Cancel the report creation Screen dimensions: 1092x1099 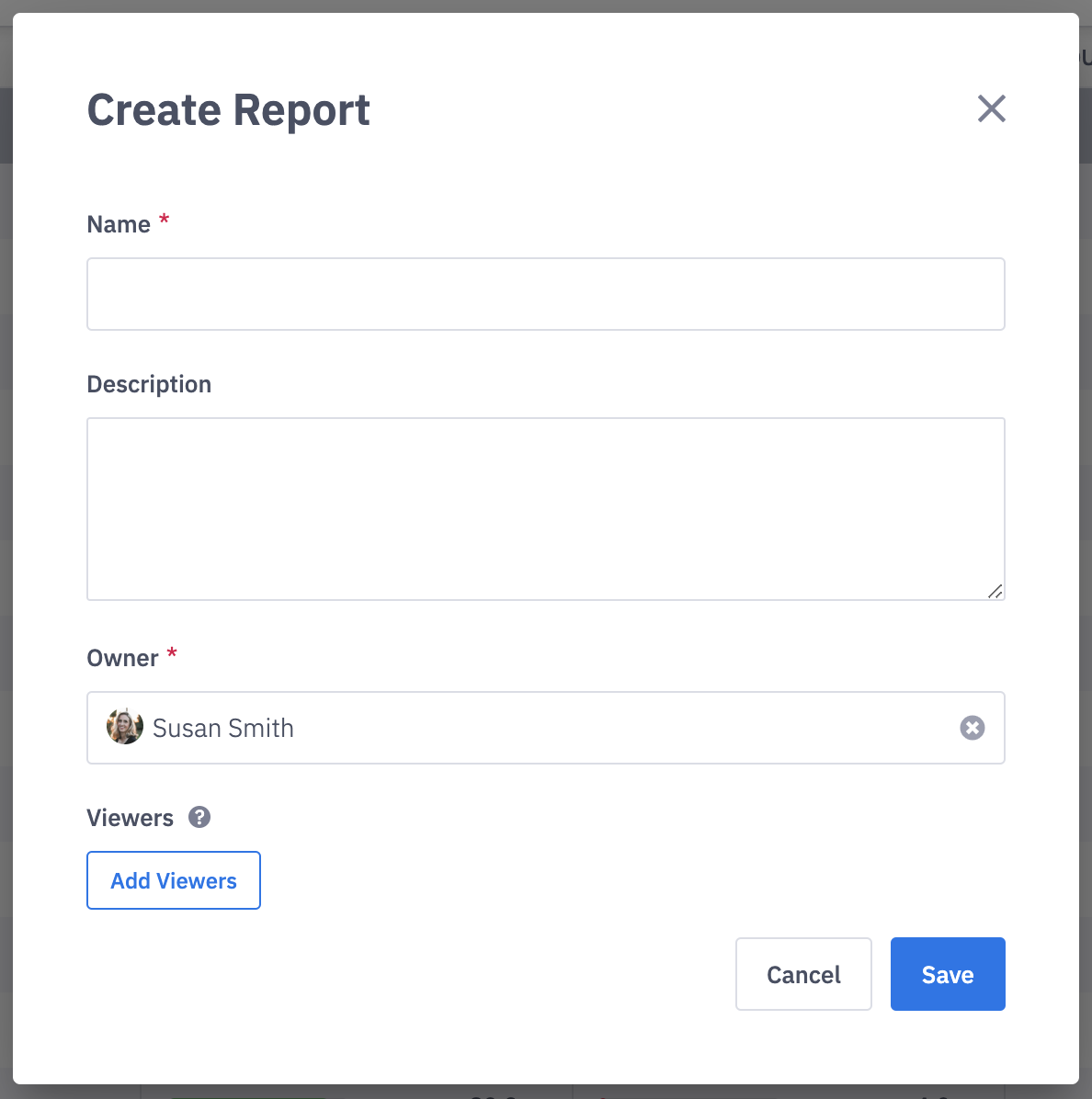[x=802, y=974]
